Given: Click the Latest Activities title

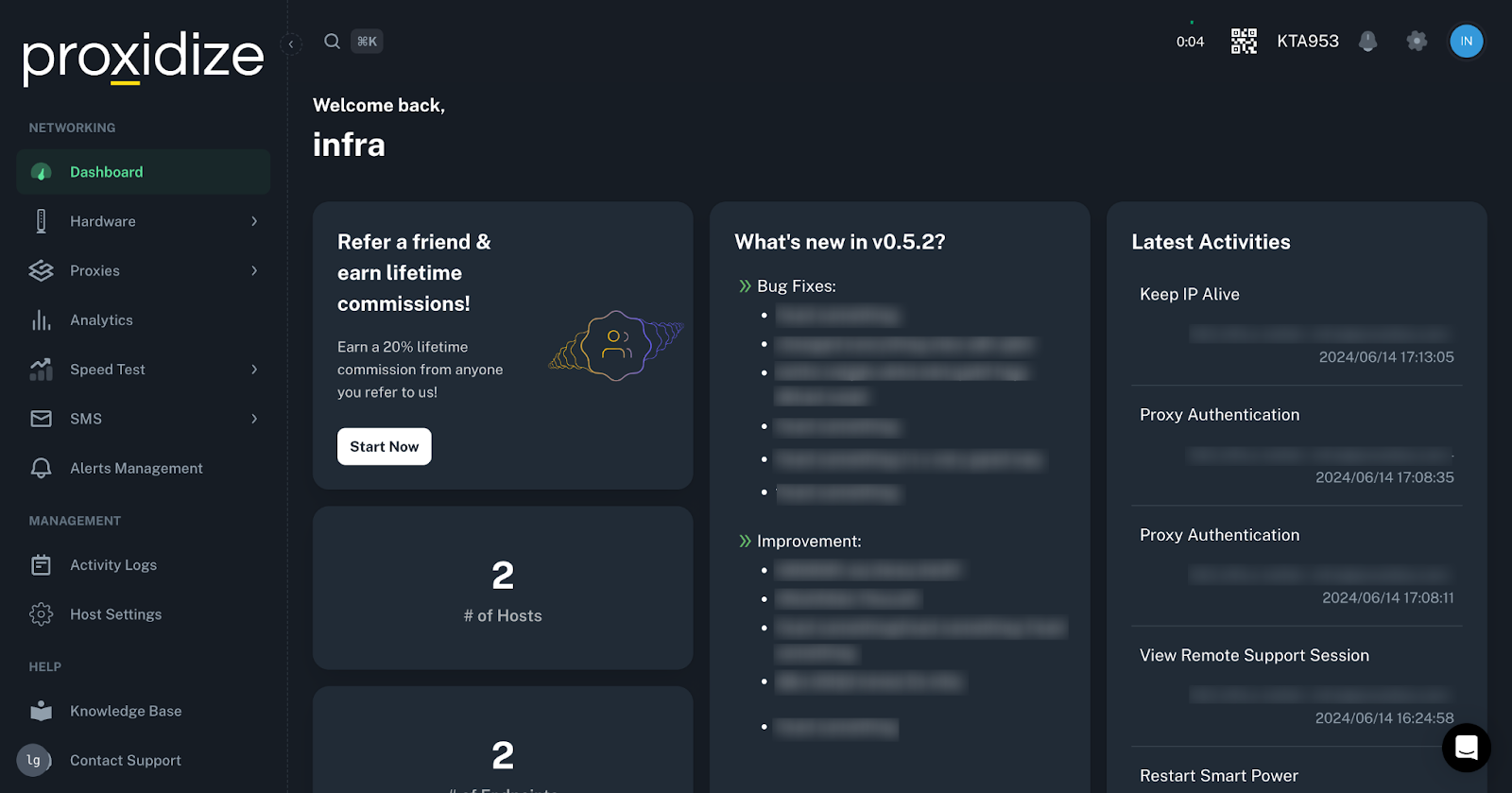Looking at the screenshot, I should 1211,242.
